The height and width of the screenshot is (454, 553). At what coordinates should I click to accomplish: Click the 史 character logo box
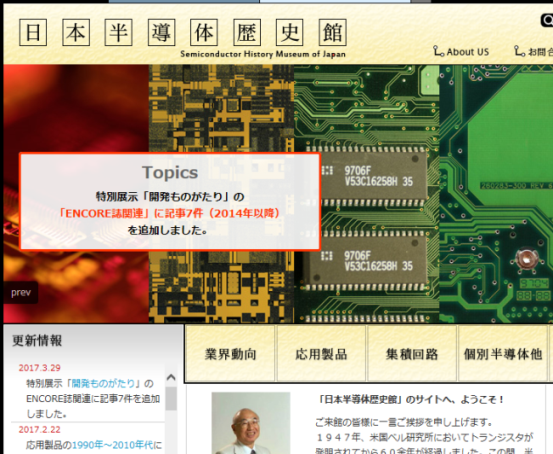pyautogui.click(x=290, y=32)
